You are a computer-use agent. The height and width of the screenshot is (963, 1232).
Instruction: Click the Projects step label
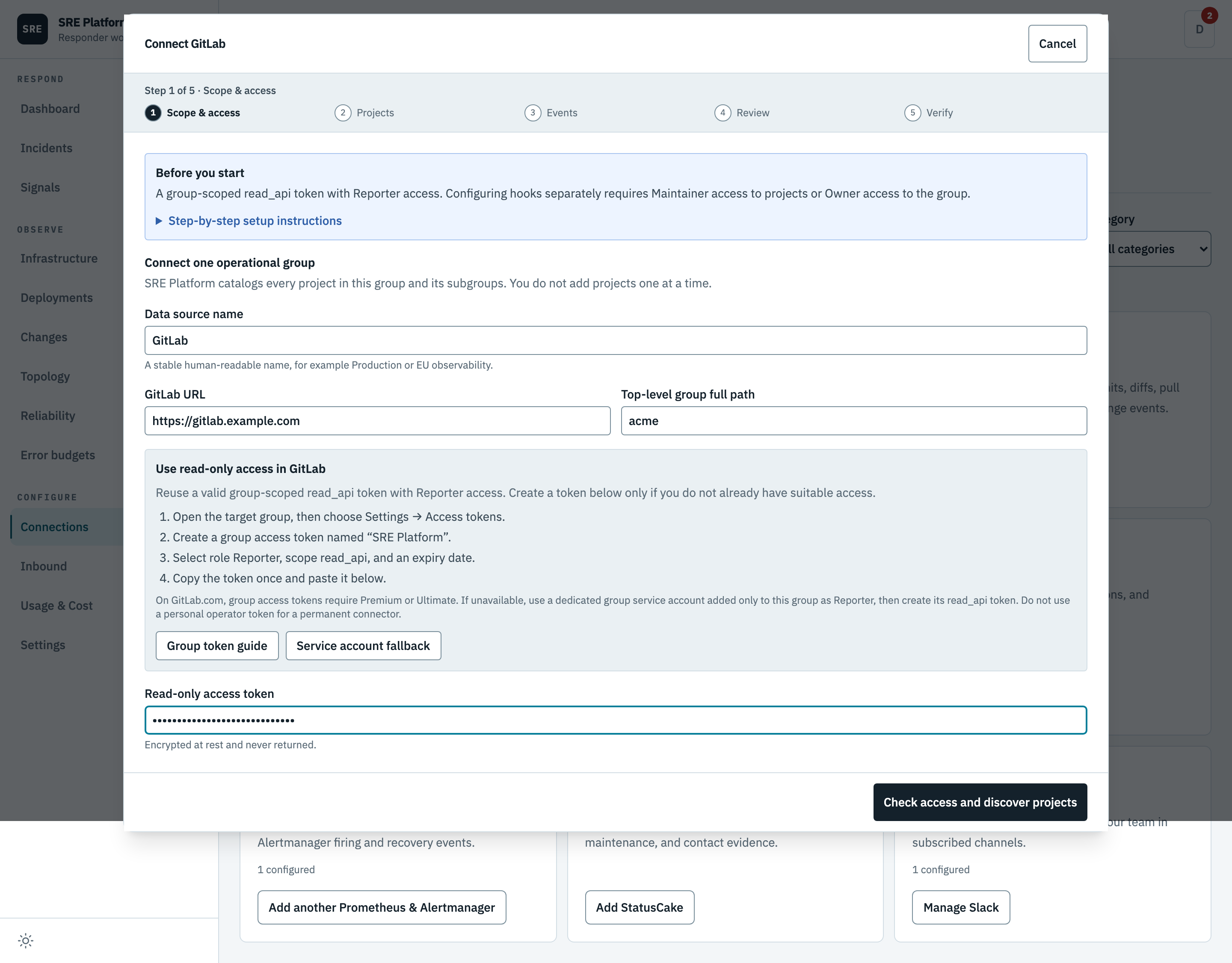(x=375, y=113)
